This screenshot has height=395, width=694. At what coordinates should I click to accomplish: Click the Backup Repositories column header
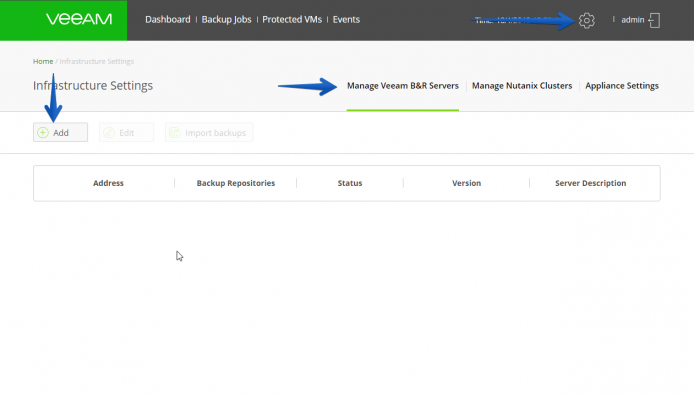click(235, 183)
